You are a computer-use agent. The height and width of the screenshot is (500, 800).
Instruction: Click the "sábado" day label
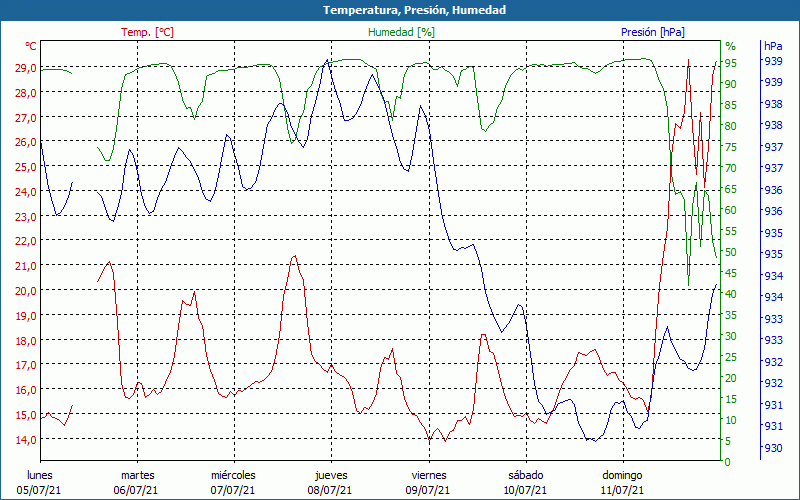526,476
